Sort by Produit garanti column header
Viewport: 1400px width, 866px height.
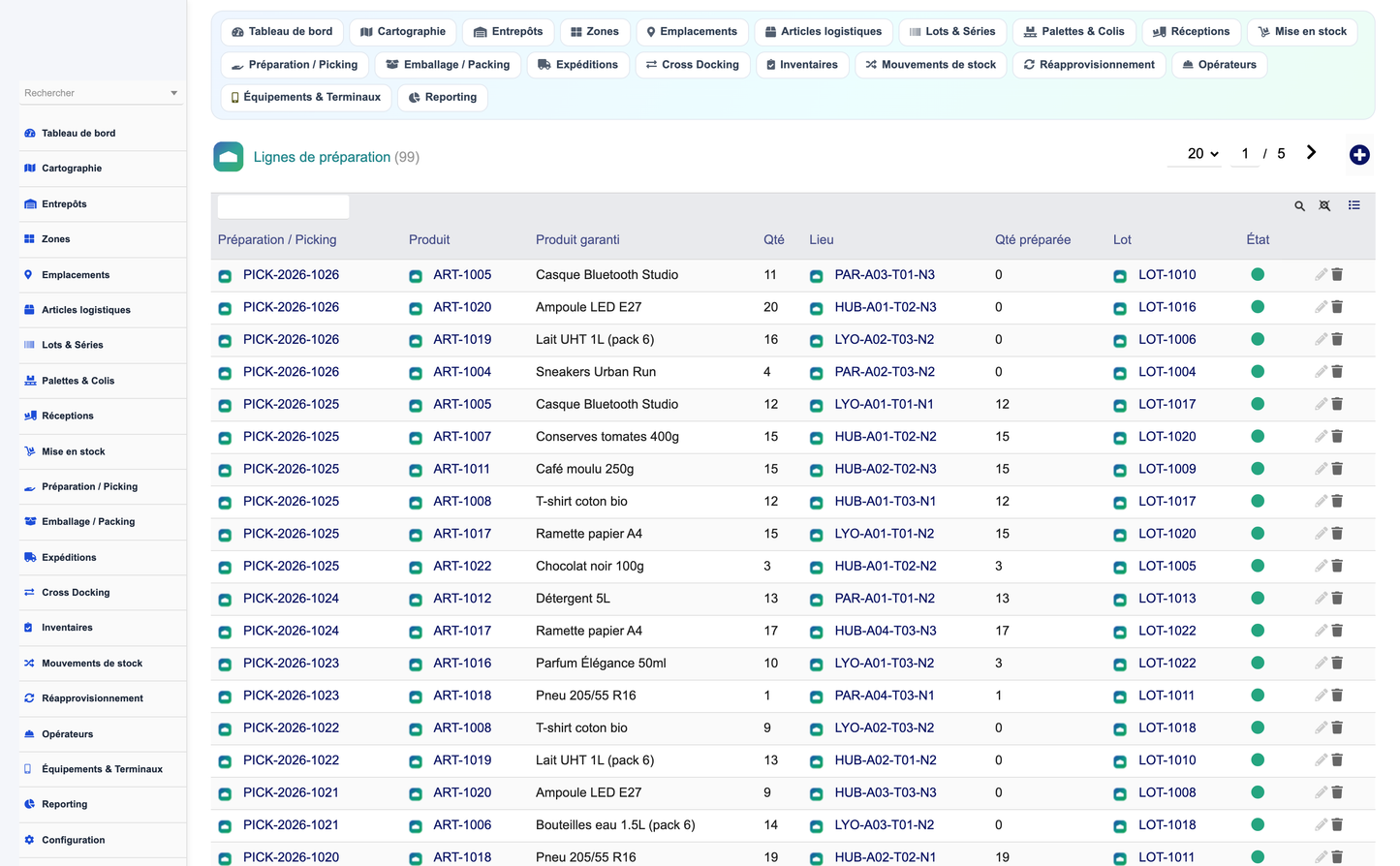pos(577,240)
